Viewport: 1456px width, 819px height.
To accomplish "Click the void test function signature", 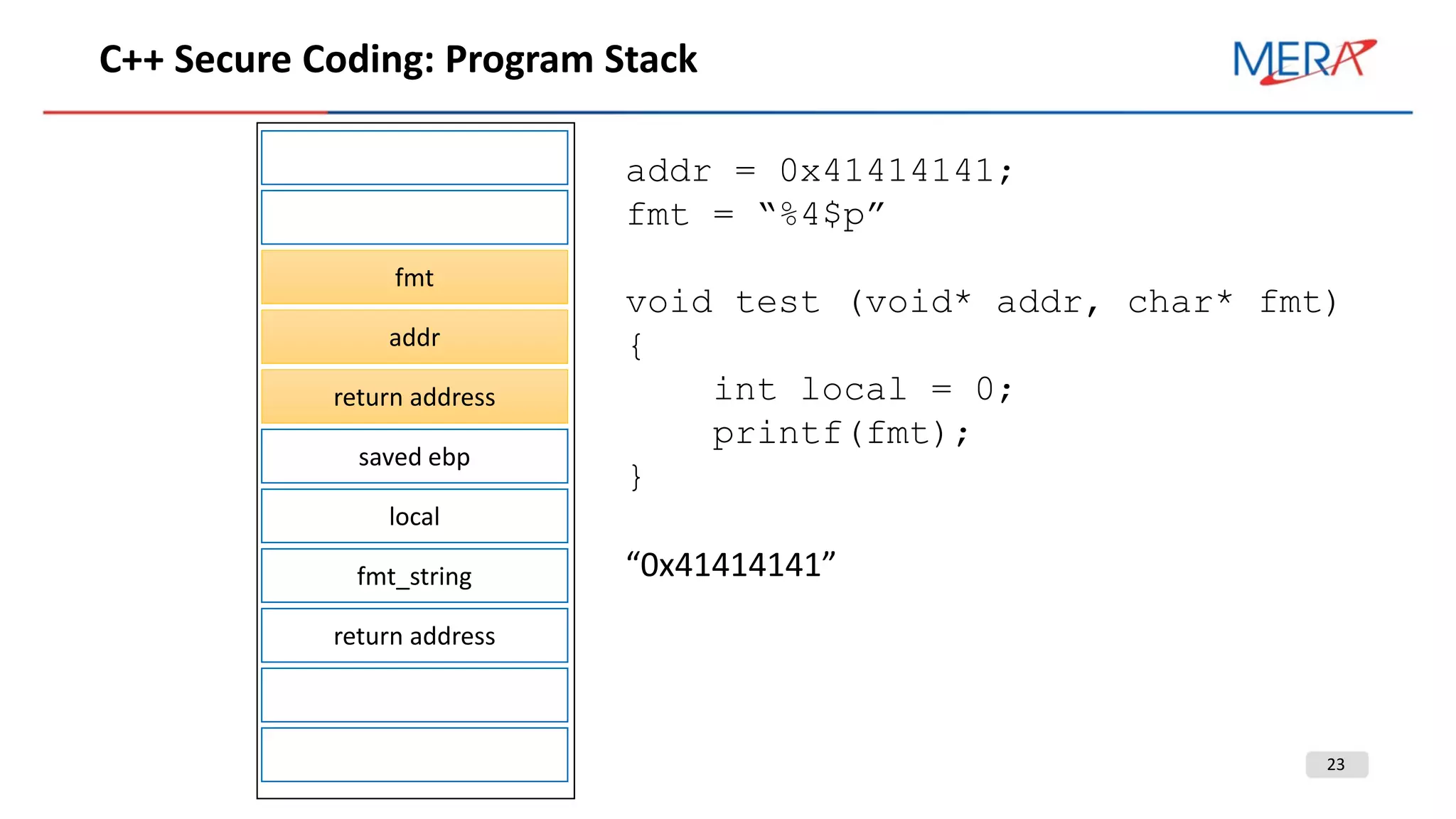I will pyautogui.click(x=981, y=303).
